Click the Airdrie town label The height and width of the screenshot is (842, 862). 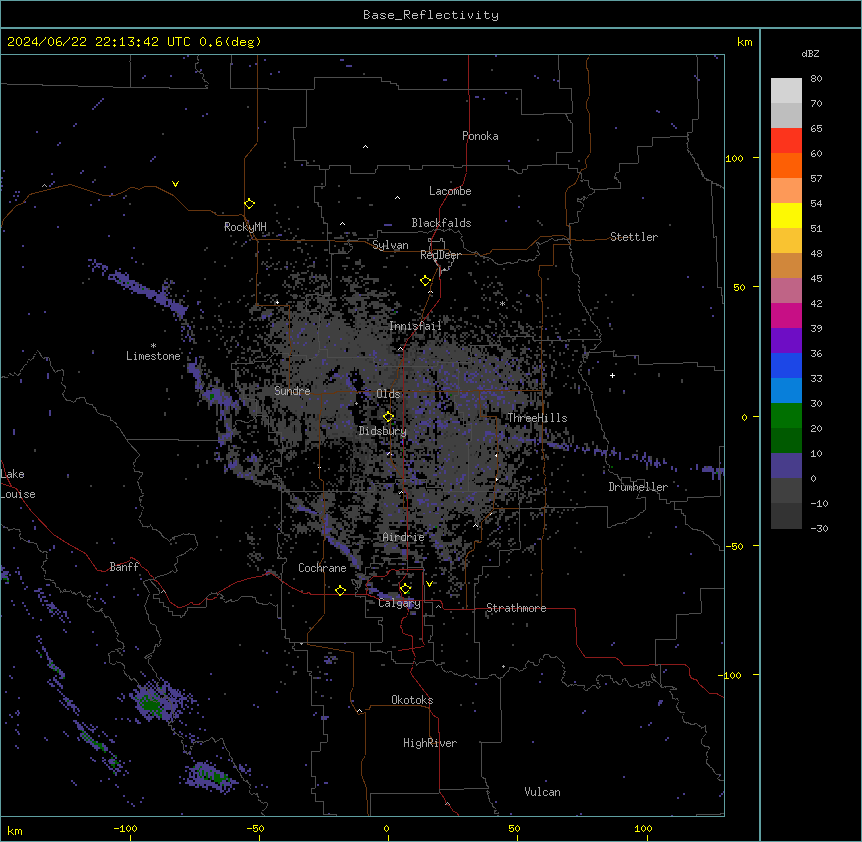click(403, 537)
